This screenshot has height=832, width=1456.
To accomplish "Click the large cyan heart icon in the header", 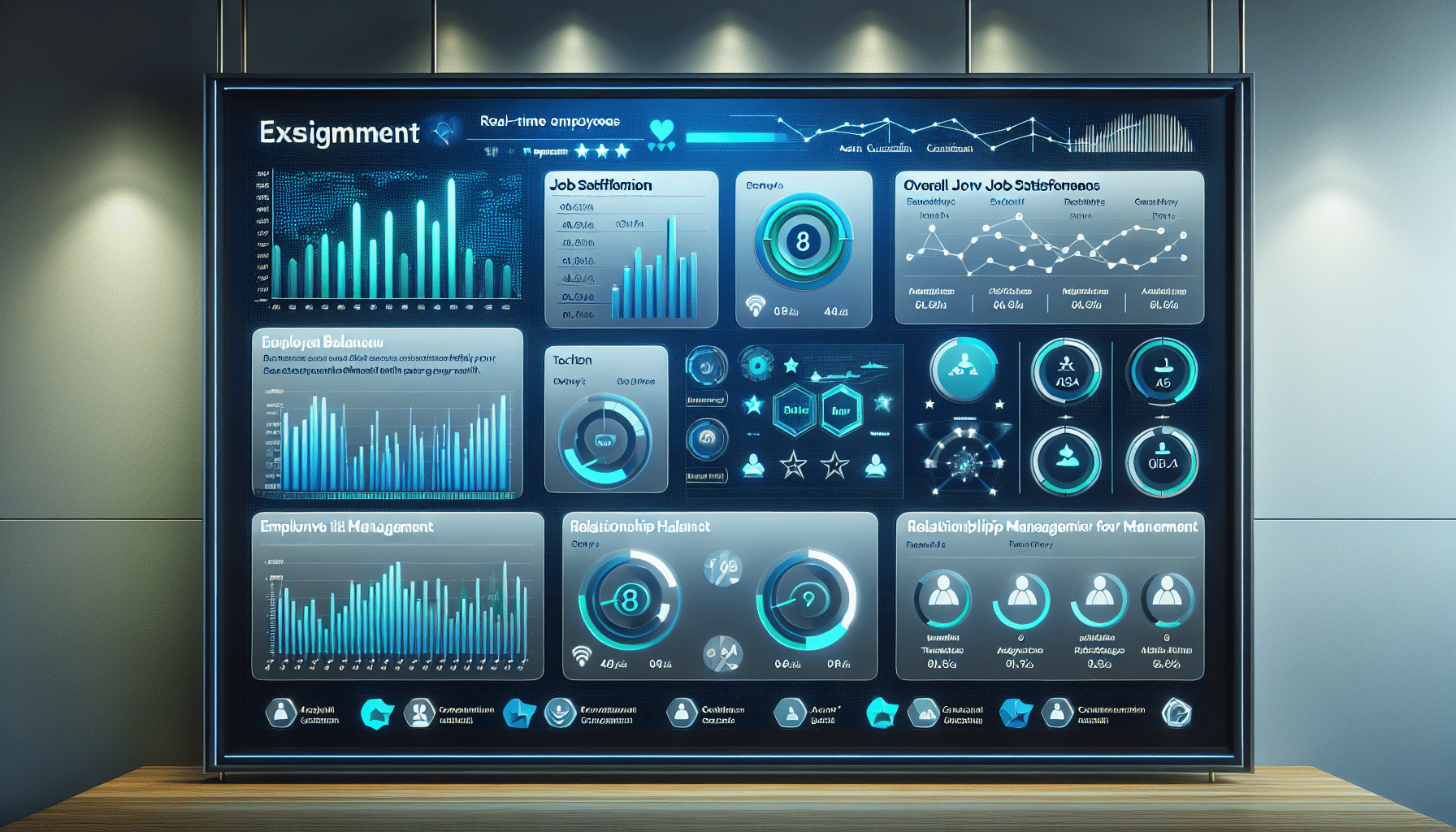I will pyautogui.click(x=662, y=129).
